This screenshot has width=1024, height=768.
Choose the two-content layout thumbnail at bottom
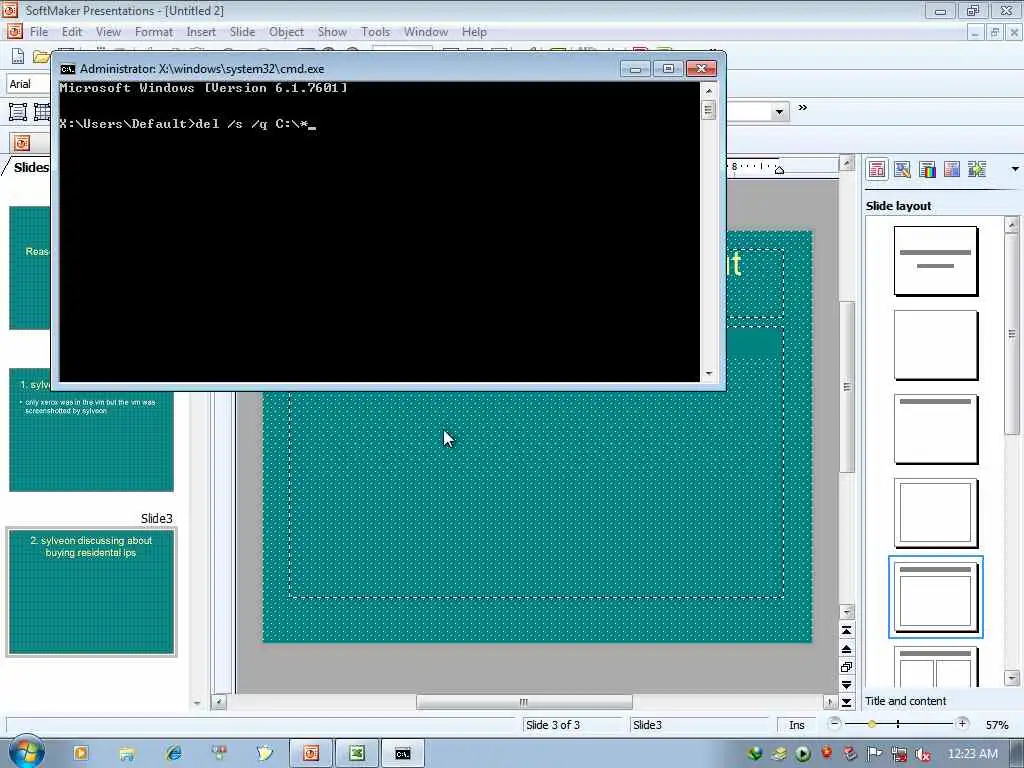pos(936,666)
